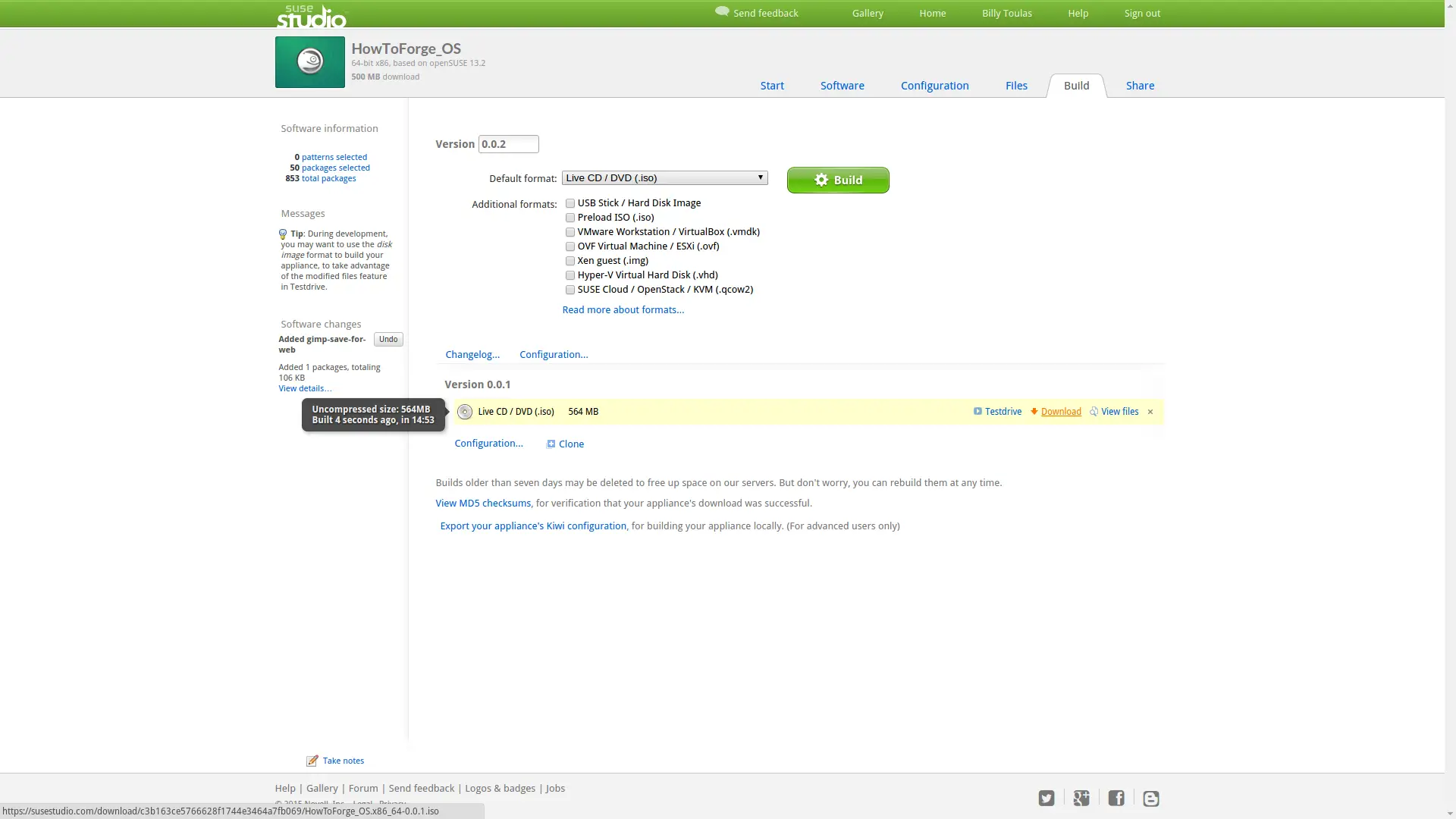The image size is (1456, 819).
Task: Click the Take notes pencil icon
Action: 312,761
